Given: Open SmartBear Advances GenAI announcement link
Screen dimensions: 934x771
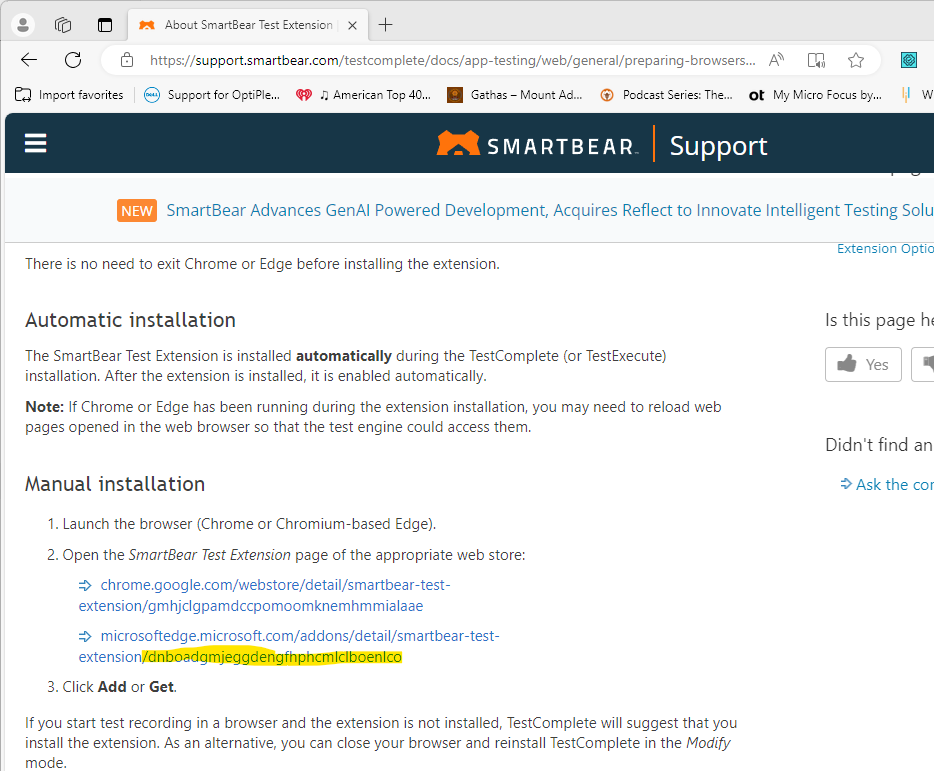Looking at the screenshot, I should (550, 210).
